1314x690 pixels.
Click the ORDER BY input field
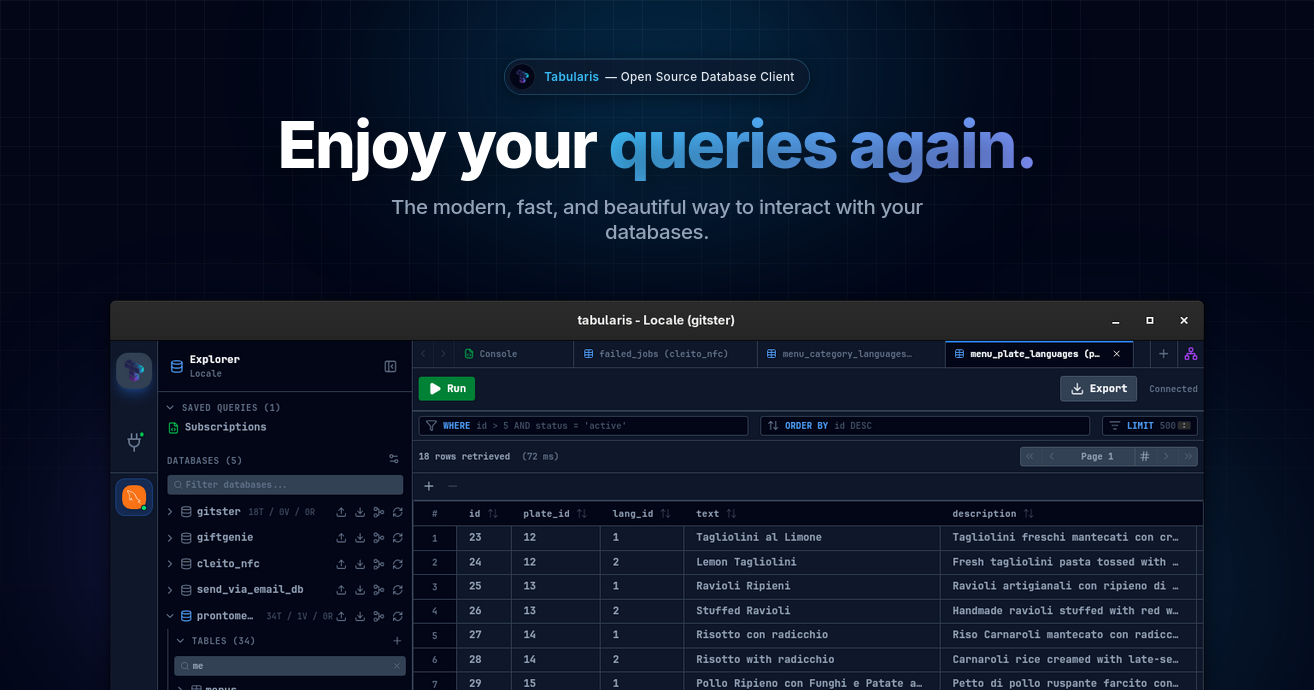925,426
